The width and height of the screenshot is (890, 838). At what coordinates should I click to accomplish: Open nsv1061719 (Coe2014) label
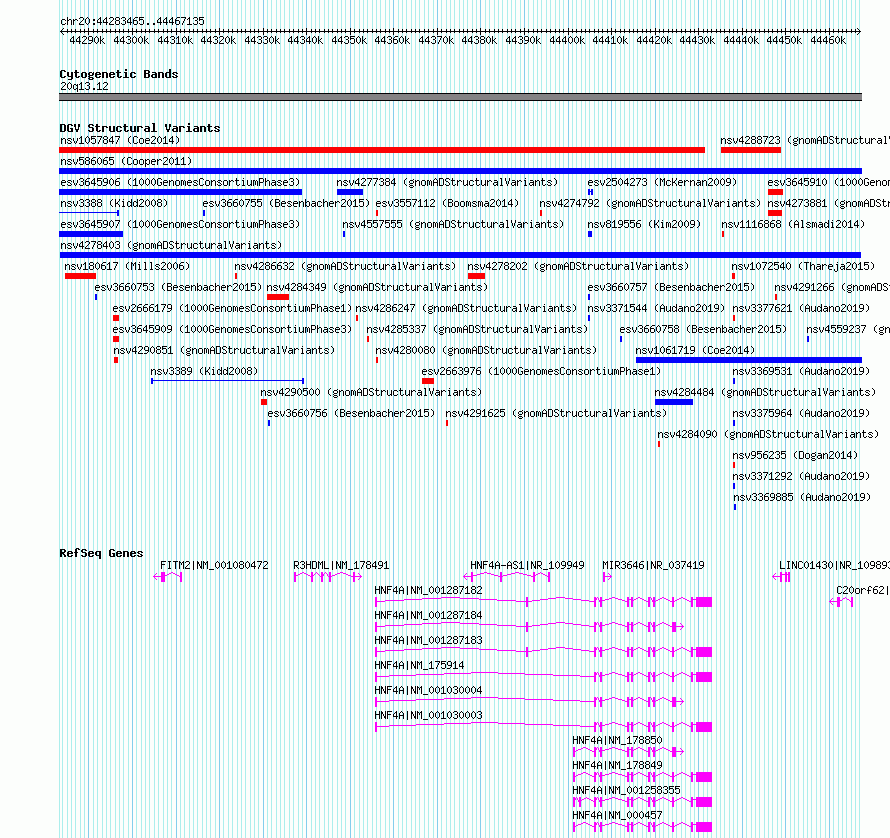[x=695, y=350]
